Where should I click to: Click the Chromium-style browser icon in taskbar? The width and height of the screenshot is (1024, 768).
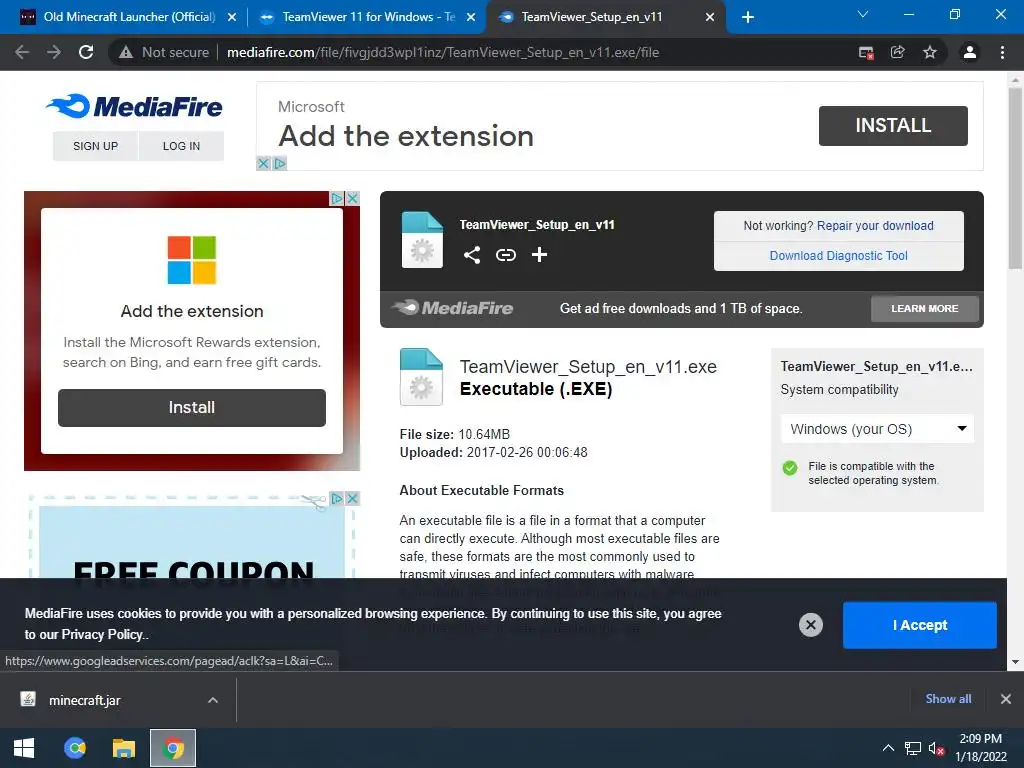pyautogui.click(x=74, y=748)
